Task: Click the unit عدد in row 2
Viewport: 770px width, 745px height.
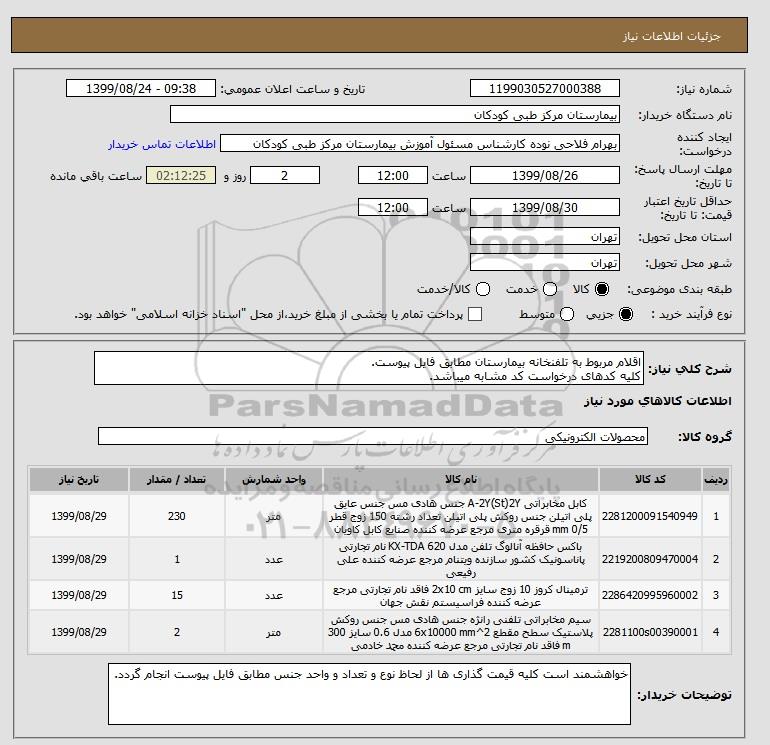Action: [274, 559]
